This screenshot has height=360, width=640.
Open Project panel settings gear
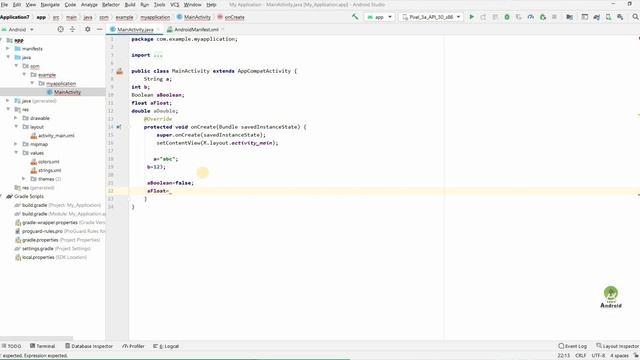87,29
